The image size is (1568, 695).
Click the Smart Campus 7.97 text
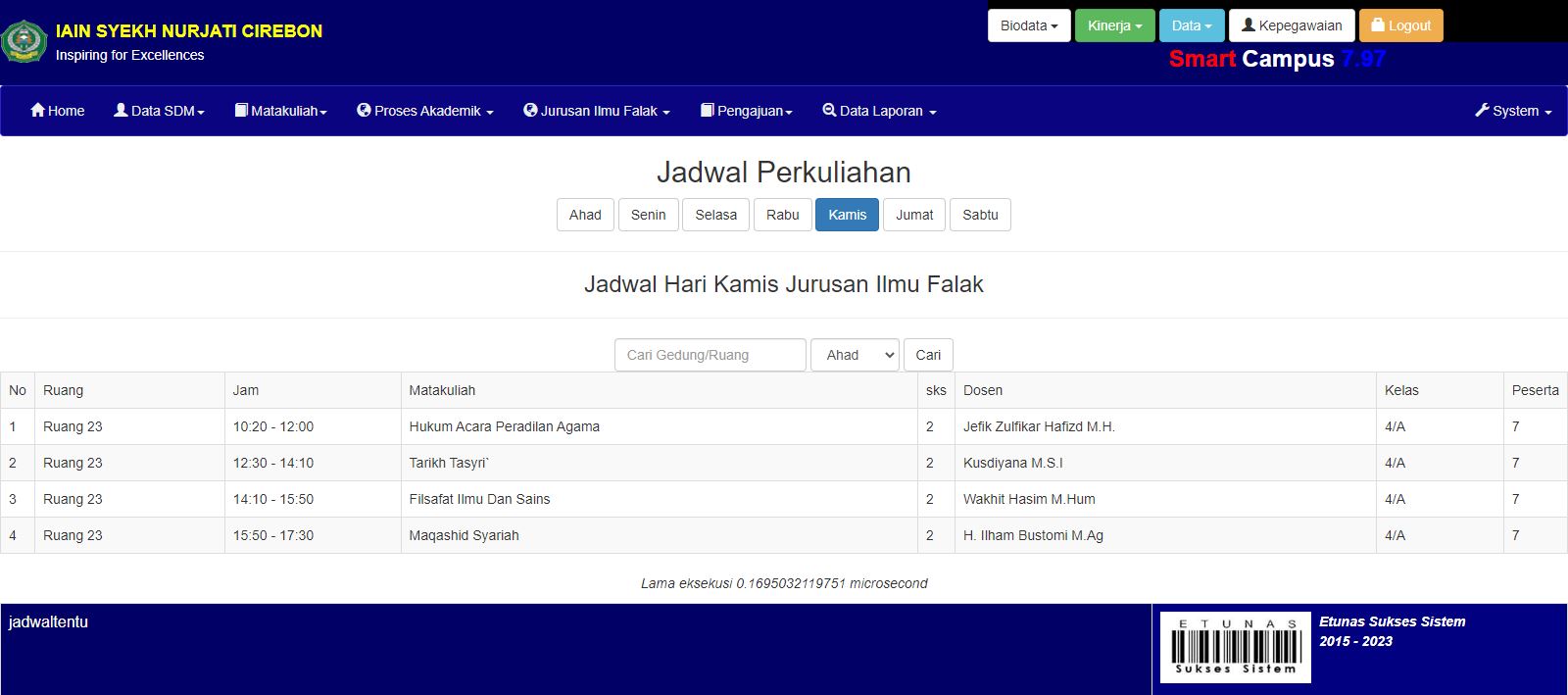point(1277,59)
